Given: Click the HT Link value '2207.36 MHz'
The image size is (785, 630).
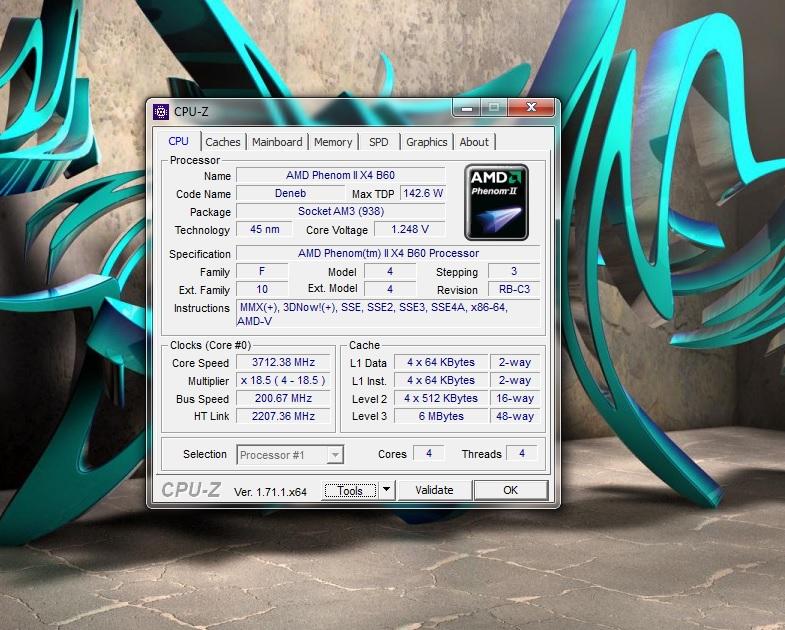Looking at the screenshot, I should click(x=283, y=416).
